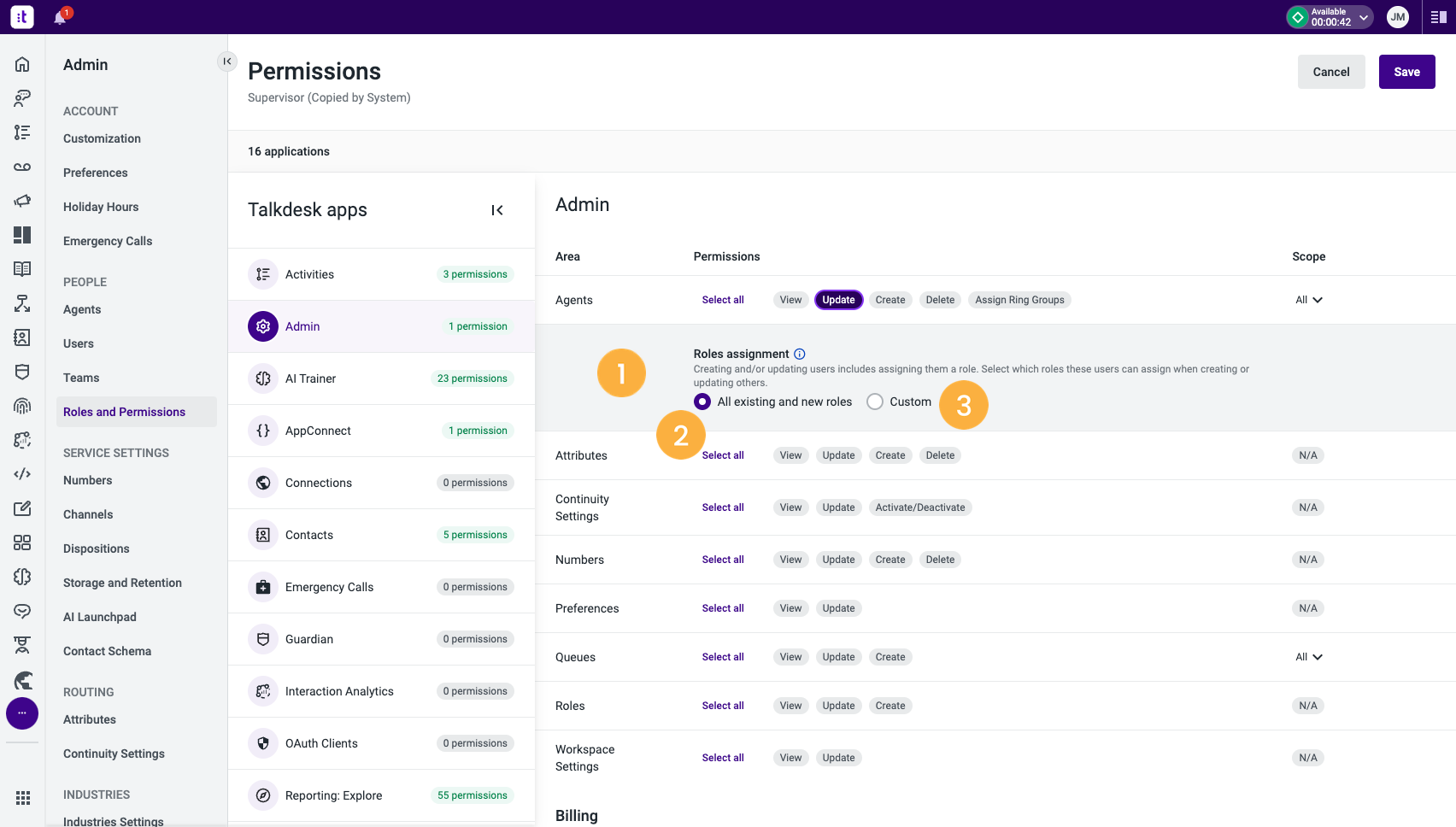This screenshot has width=1456, height=827.
Task: Choose the Custom roles option
Action: 874,401
